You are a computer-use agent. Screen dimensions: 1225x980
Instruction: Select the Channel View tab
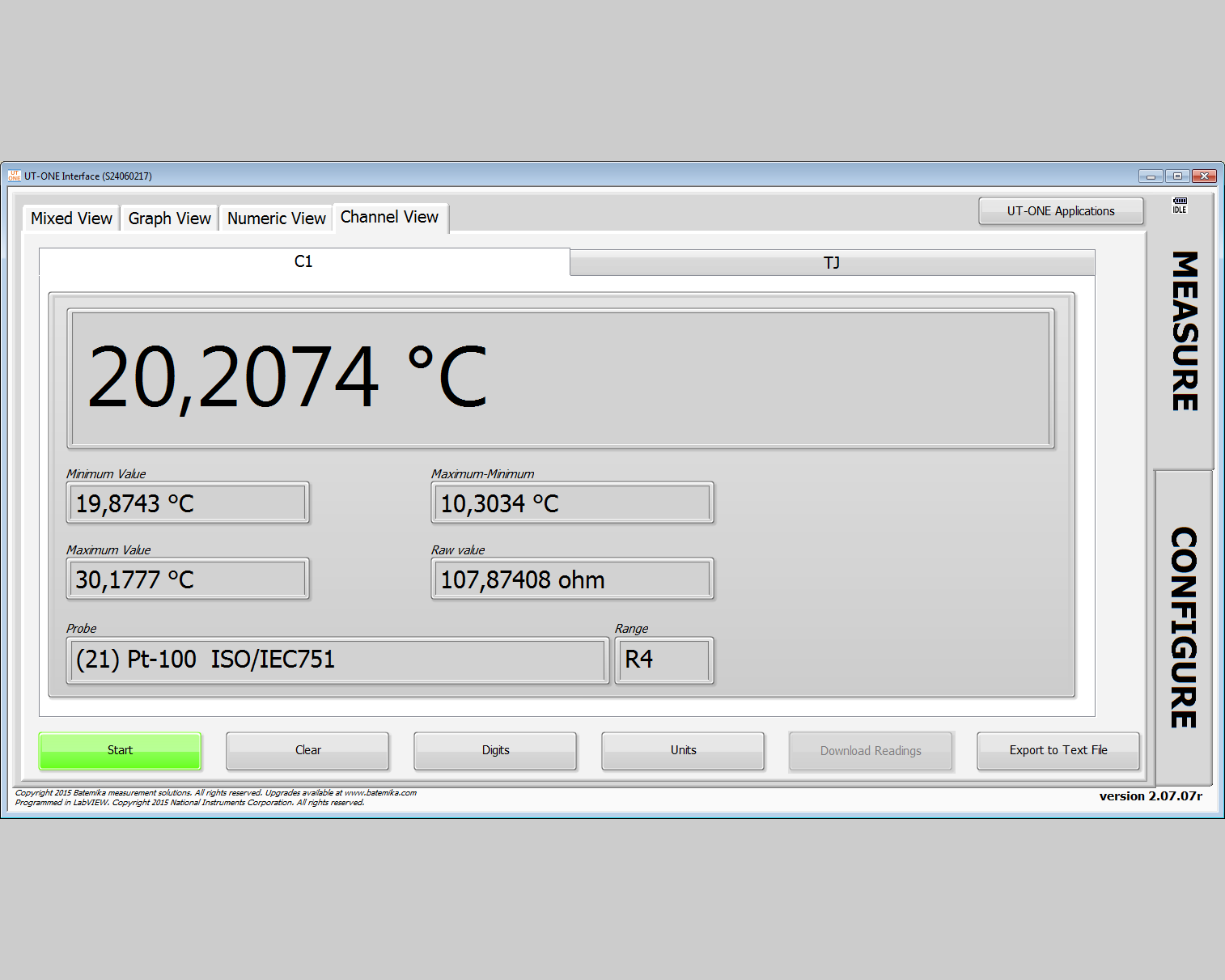tap(390, 217)
